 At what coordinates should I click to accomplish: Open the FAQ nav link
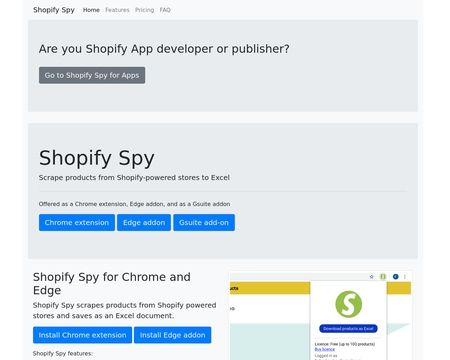tap(165, 10)
